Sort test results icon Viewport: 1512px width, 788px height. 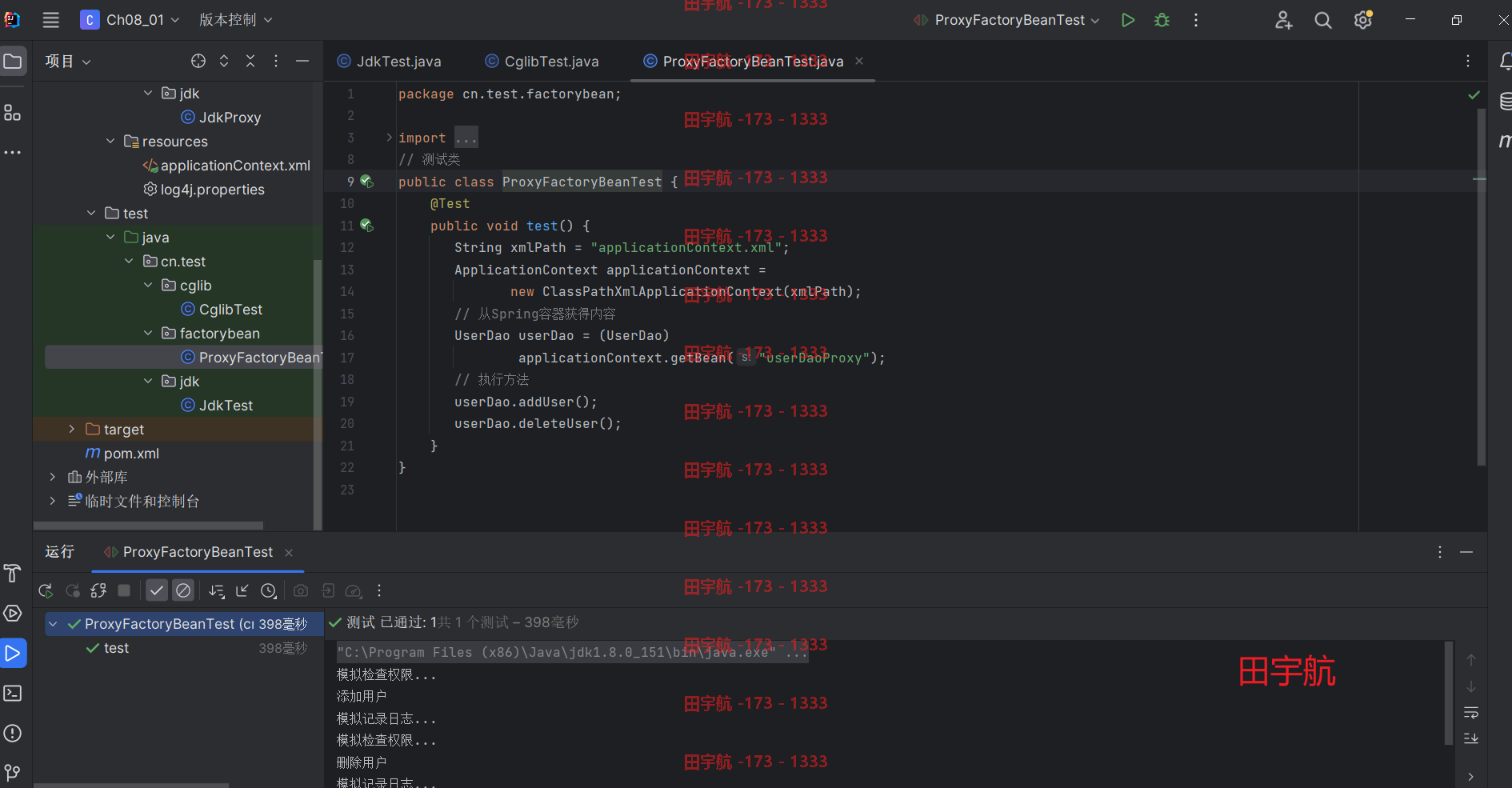[x=217, y=590]
